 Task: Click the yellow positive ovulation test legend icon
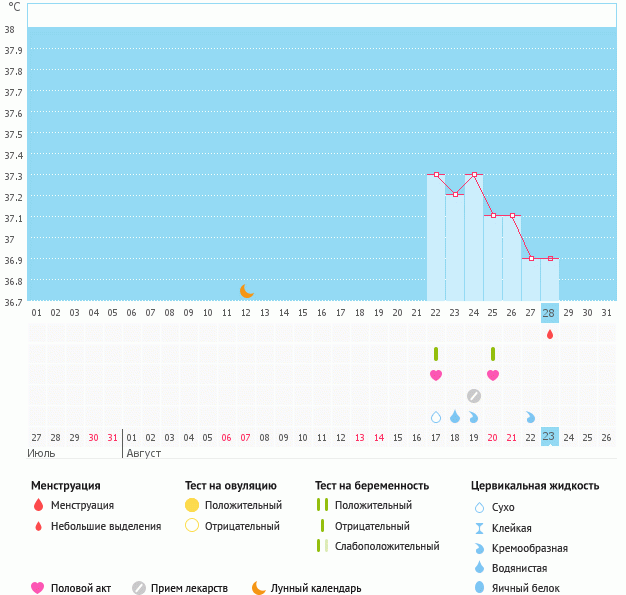[192, 505]
